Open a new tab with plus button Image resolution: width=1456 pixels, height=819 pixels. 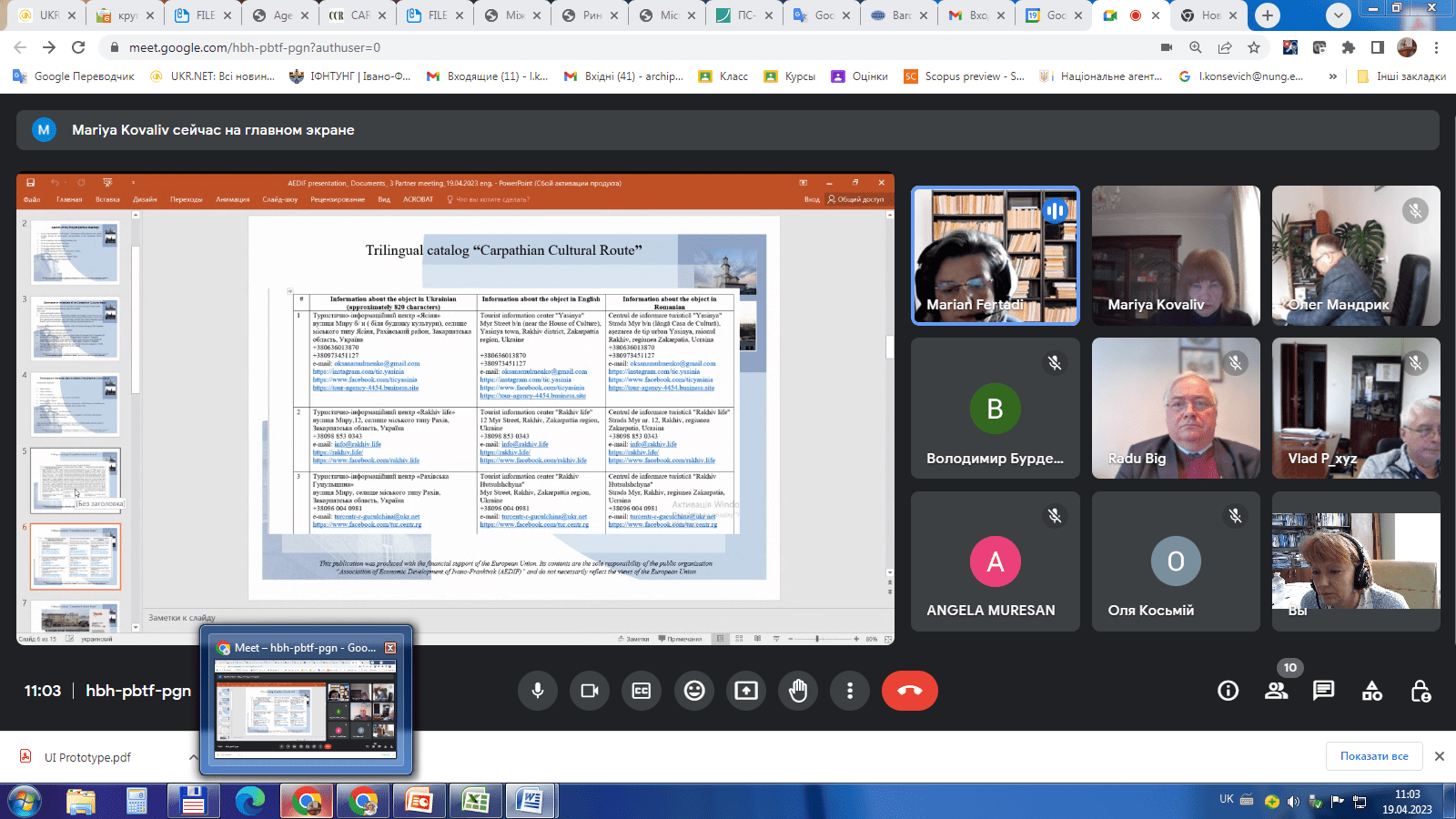click(x=1268, y=15)
